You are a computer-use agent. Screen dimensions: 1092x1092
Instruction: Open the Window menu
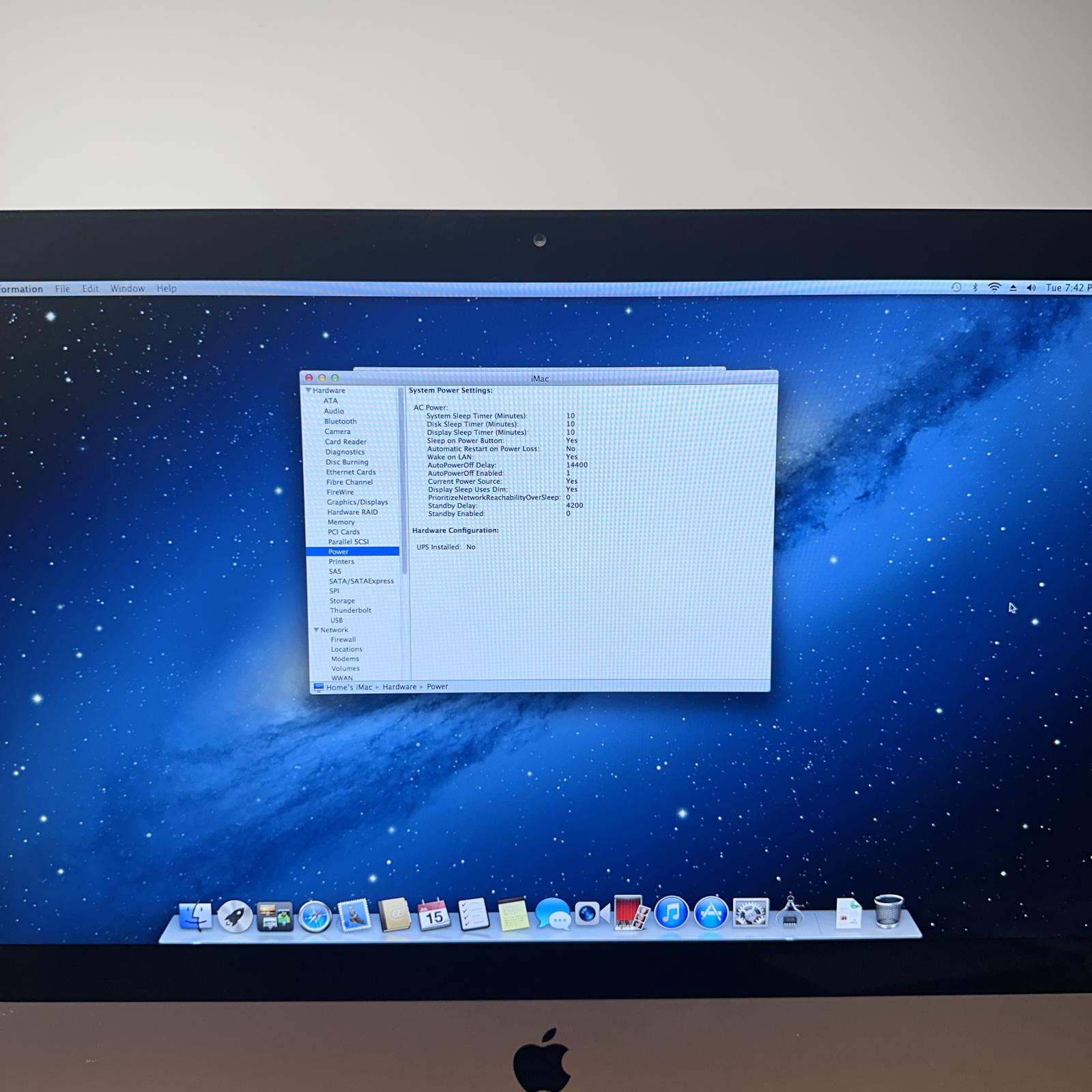(x=128, y=289)
